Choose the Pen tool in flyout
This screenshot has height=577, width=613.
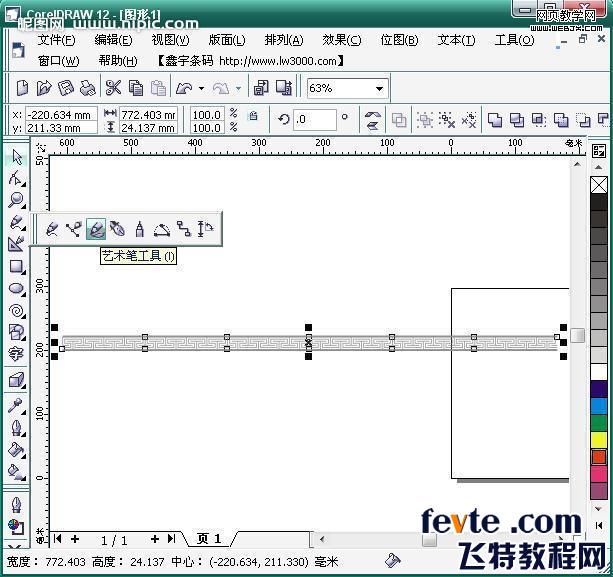pyautogui.click(x=118, y=229)
